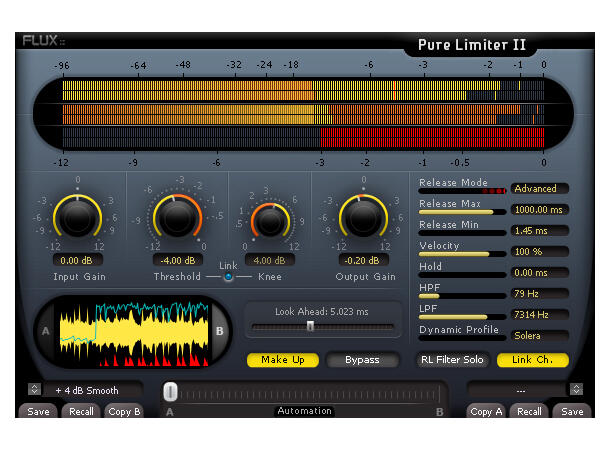
Task: Click the Copy B button
Action: click(124, 411)
